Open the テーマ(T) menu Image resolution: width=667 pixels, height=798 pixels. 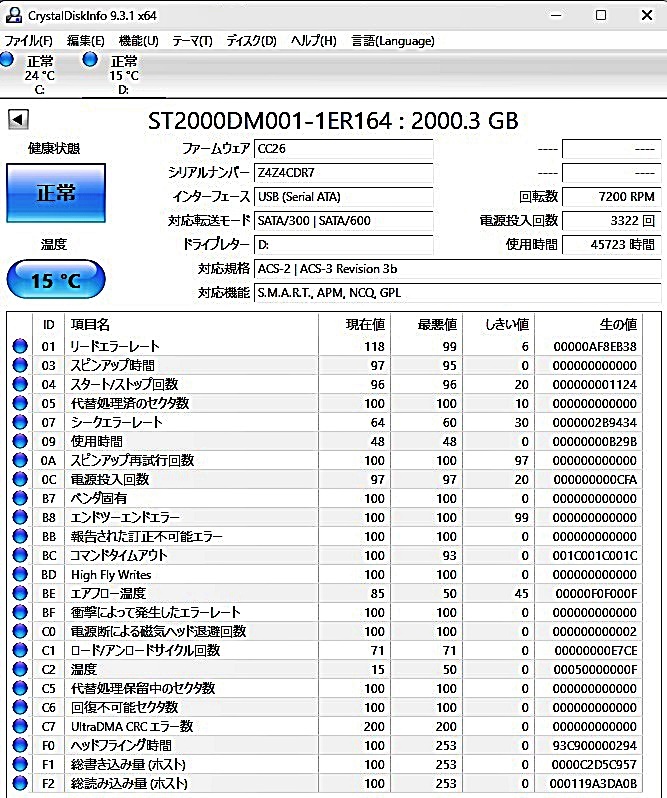click(x=192, y=41)
